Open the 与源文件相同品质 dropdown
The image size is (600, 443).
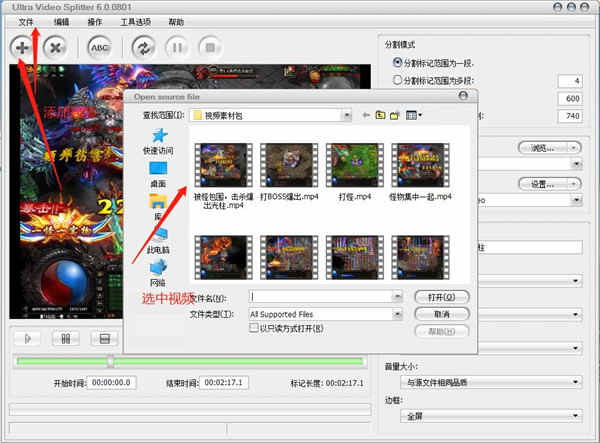click(x=491, y=382)
